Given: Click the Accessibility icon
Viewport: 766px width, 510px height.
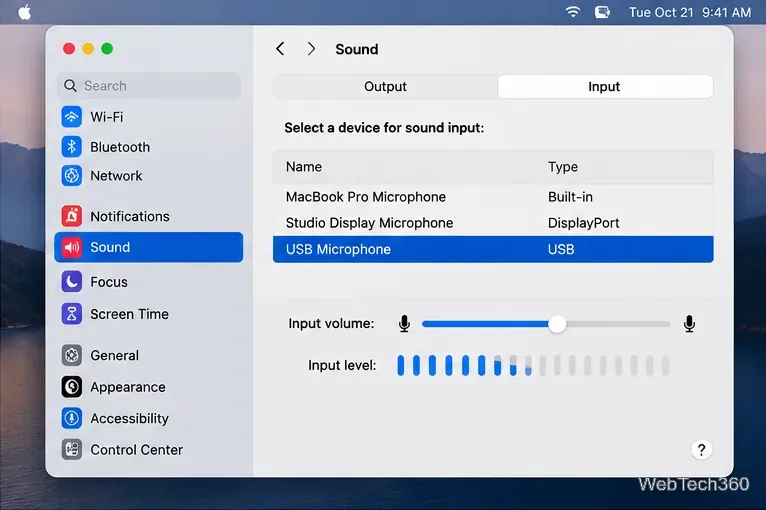Looking at the screenshot, I should tap(72, 418).
